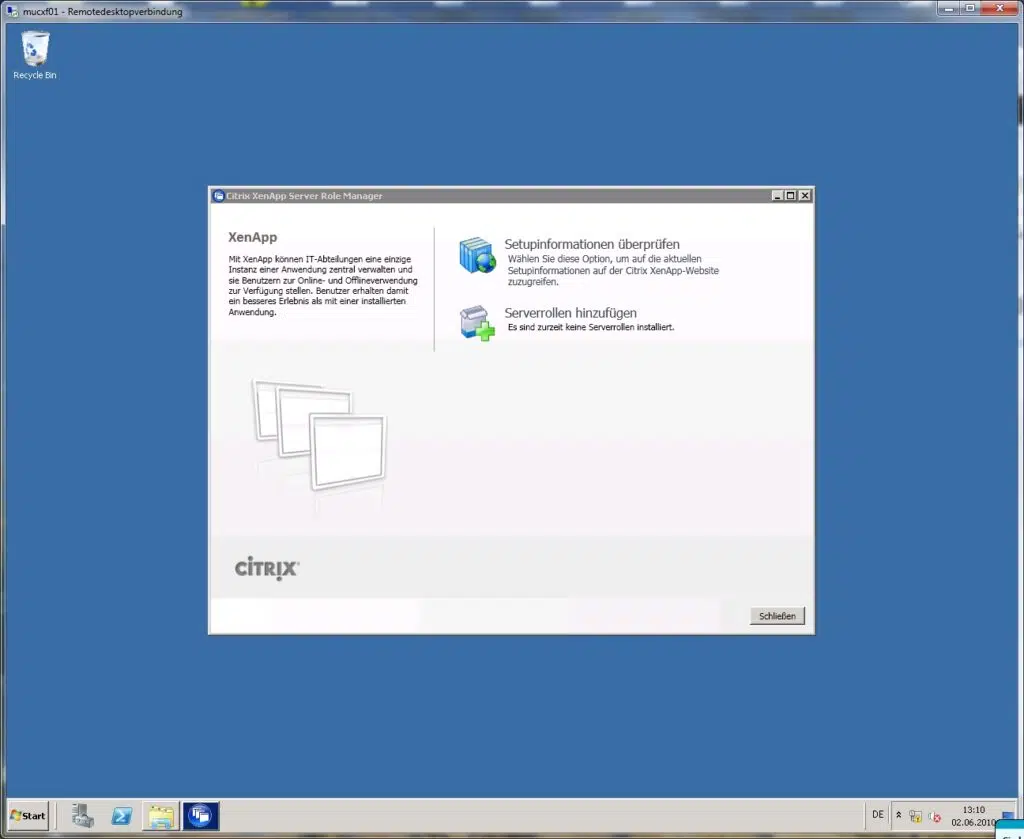
Task: Click the Serverrollen hinzufügen heading
Action: 570,313
